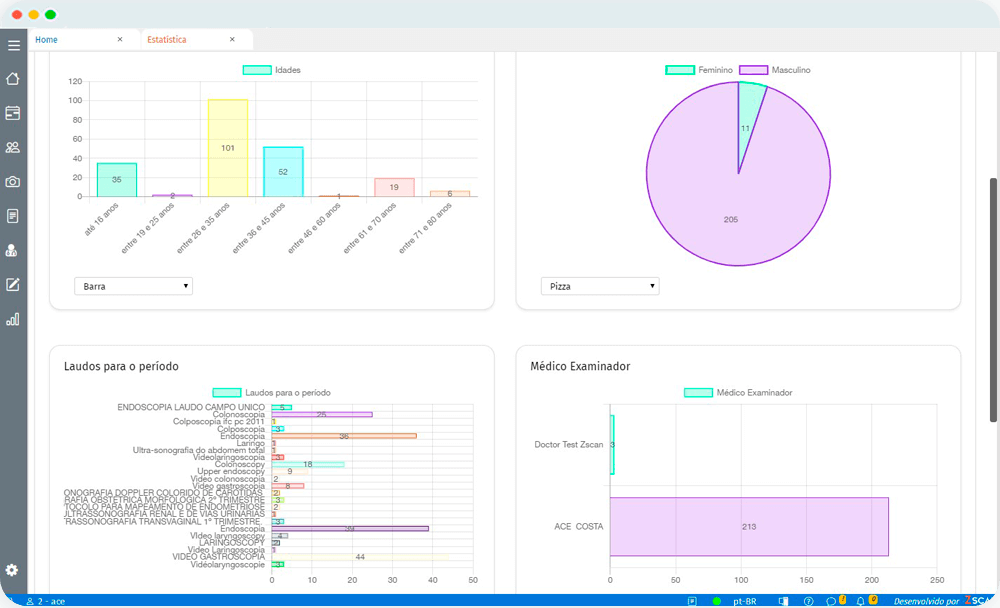Click the yellow bar labeled 101
The image size is (1000, 608).
(x=228, y=148)
